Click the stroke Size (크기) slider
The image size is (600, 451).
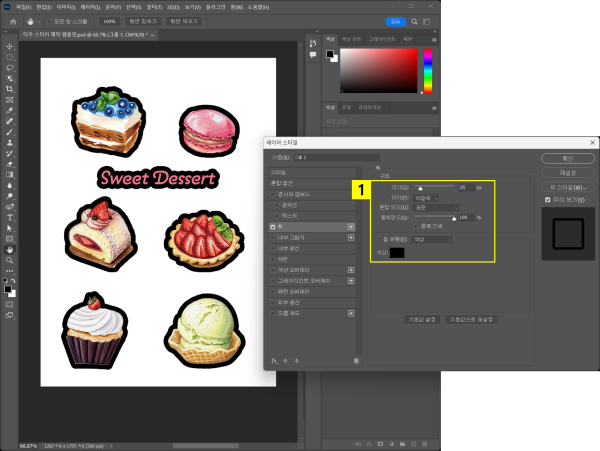(434, 187)
